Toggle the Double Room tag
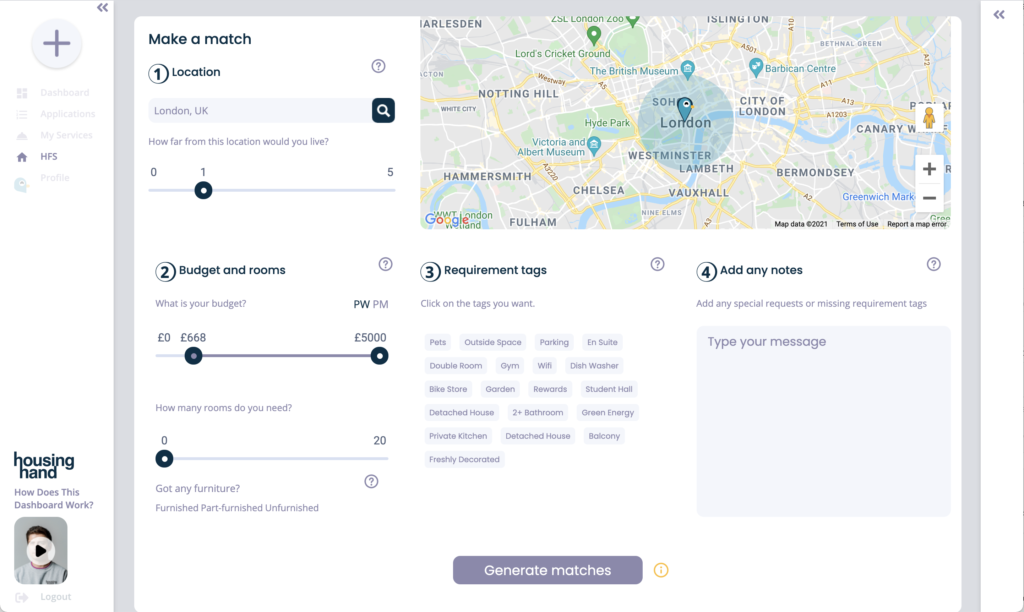This screenshot has height=612, width=1024. click(456, 366)
